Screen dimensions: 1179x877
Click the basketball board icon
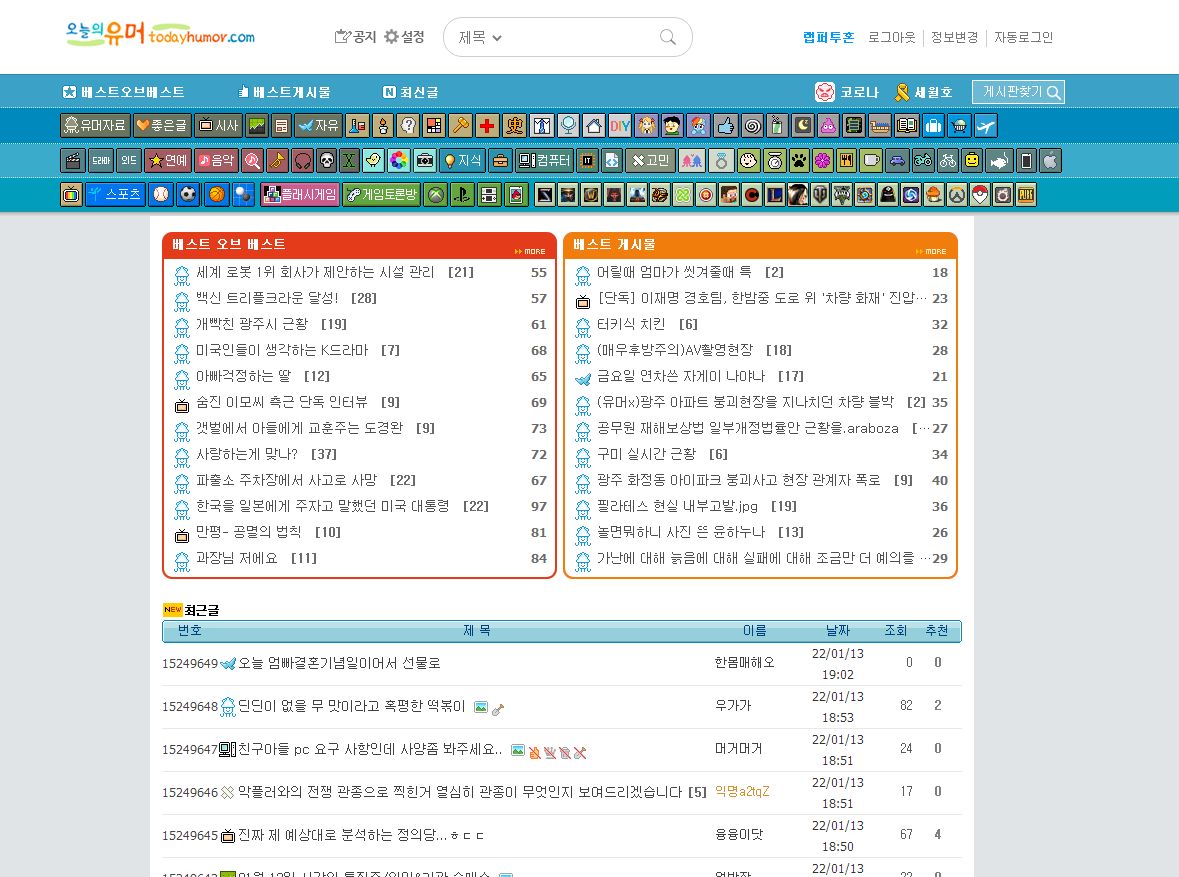pos(217,194)
